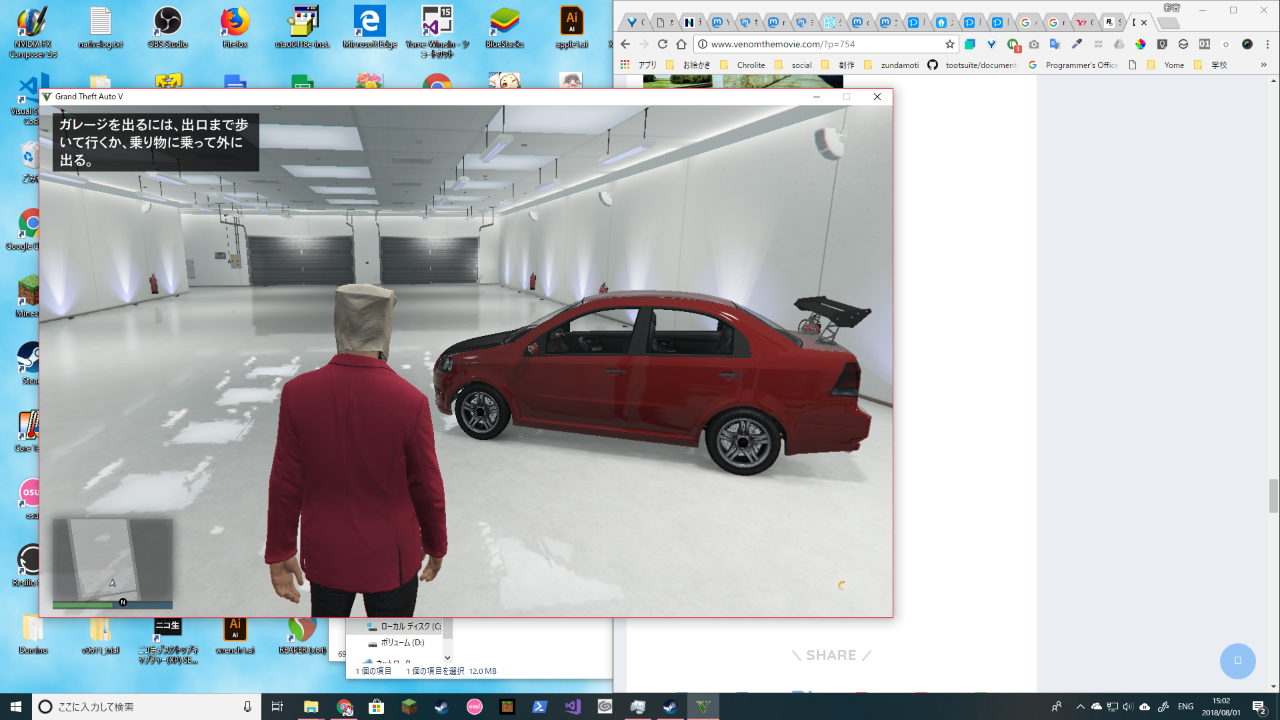Open OBS Studio desktop shortcut
The image size is (1280, 720).
tap(167, 23)
